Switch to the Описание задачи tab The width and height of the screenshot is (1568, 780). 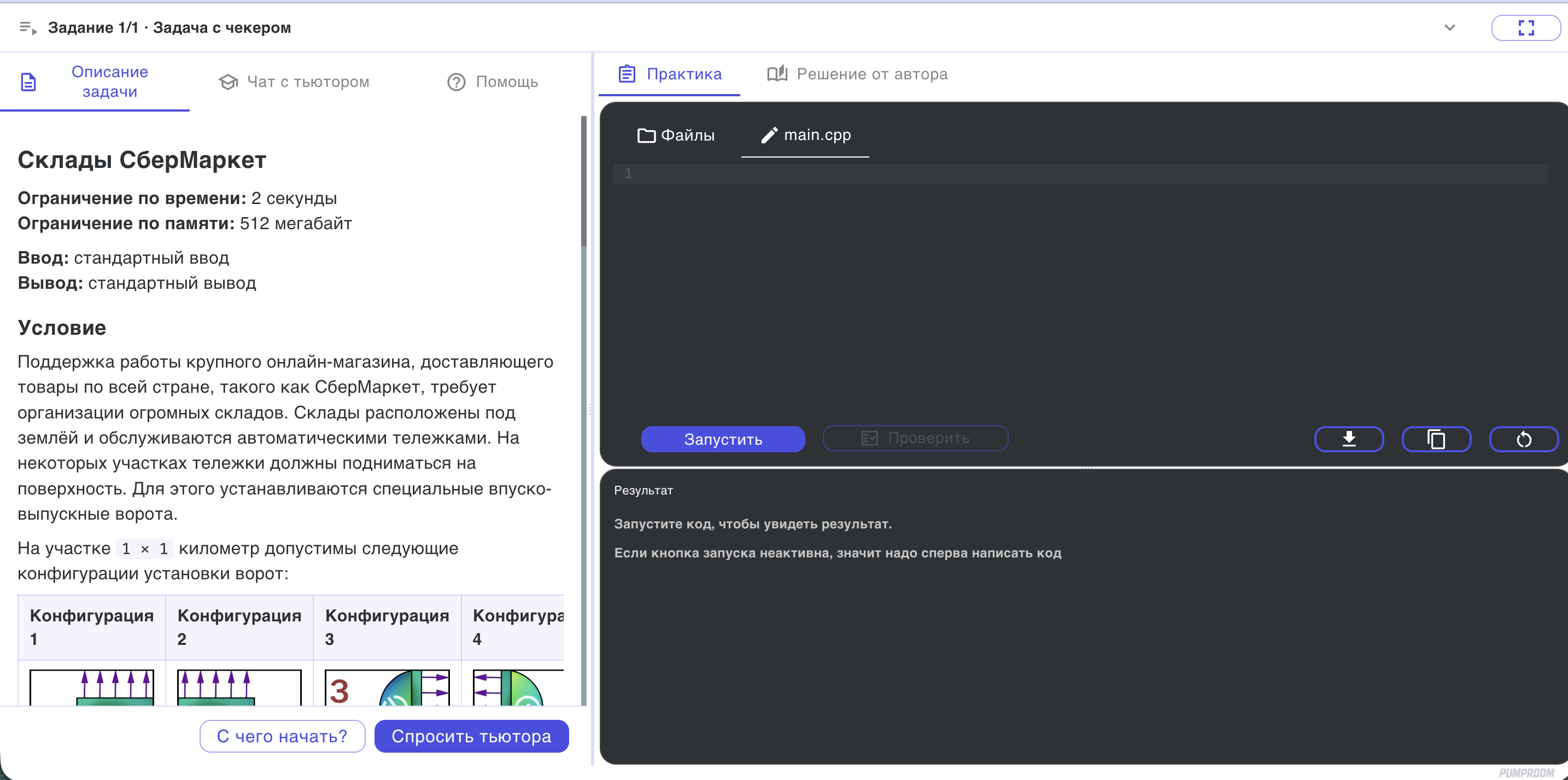pyautogui.click(x=95, y=82)
